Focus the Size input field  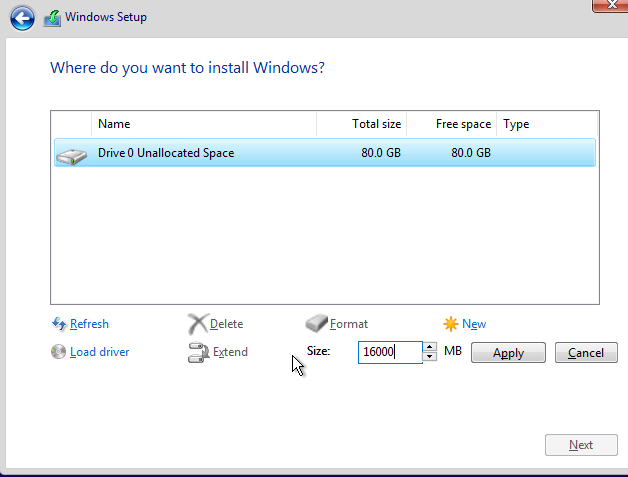click(390, 352)
